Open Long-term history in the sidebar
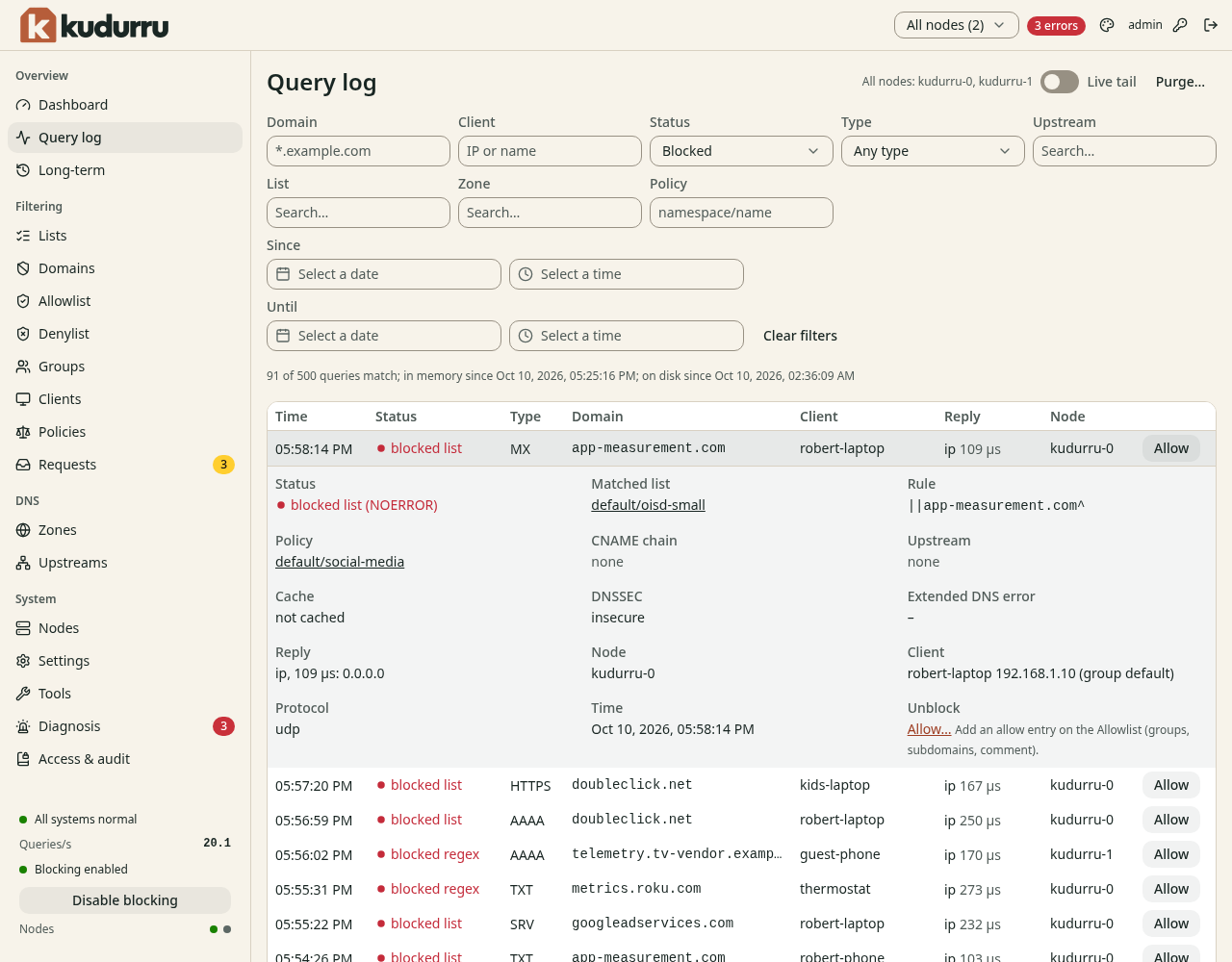Image resolution: width=1232 pixels, height=962 pixels. click(x=125, y=170)
